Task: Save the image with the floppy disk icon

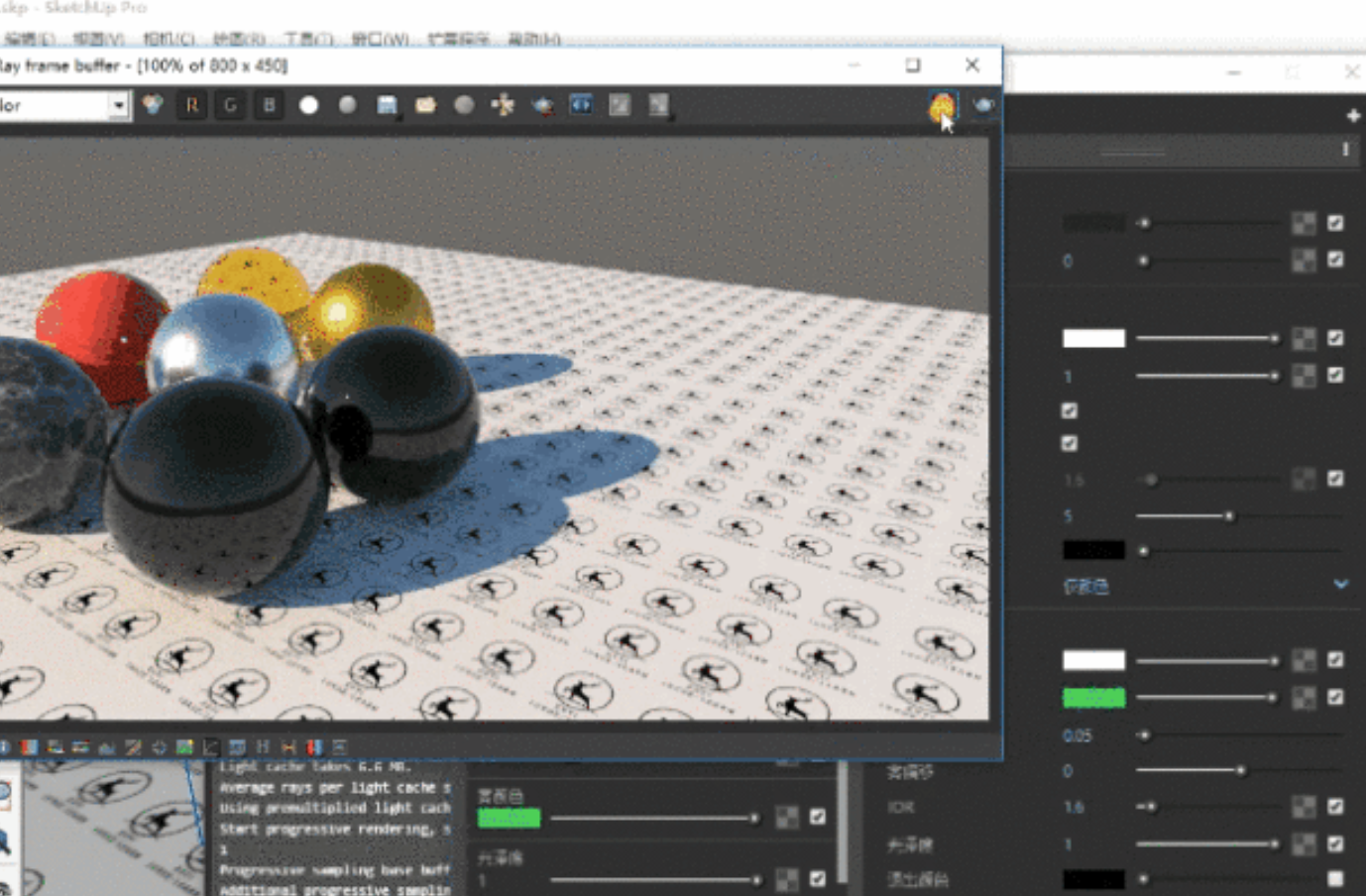Action: (x=387, y=105)
